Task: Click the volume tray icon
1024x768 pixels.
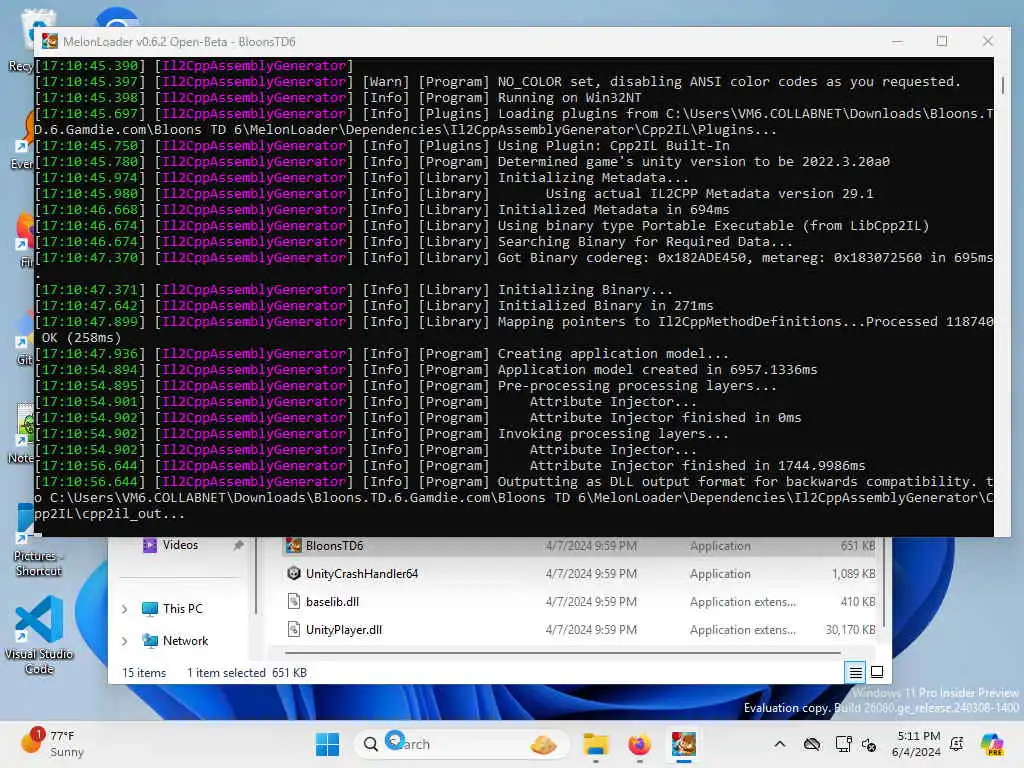Action: click(869, 744)
